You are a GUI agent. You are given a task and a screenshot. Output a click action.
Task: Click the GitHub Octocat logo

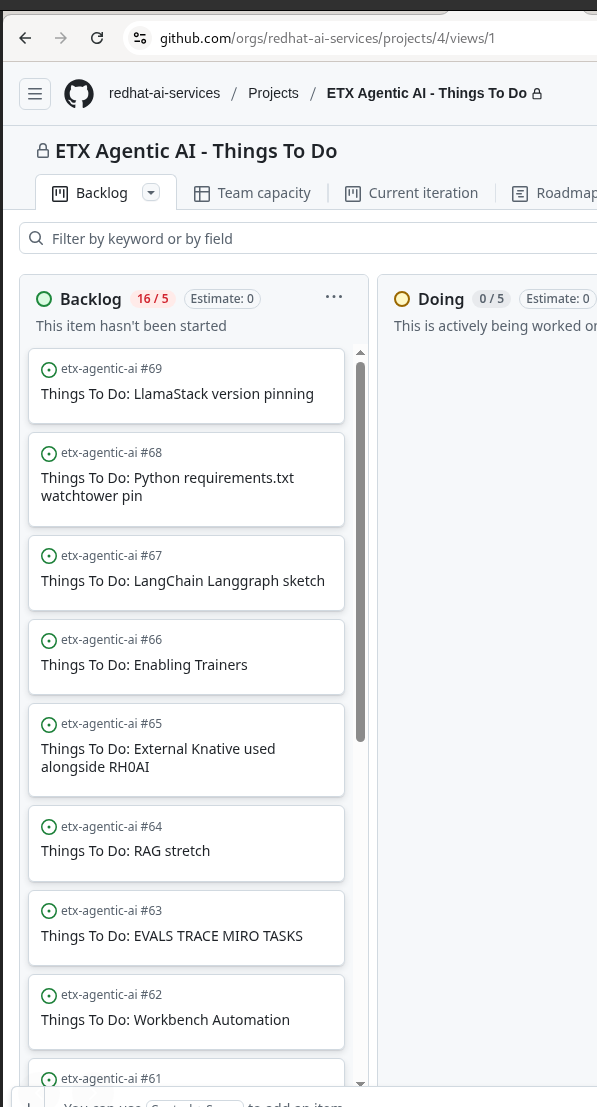point(79,93)
